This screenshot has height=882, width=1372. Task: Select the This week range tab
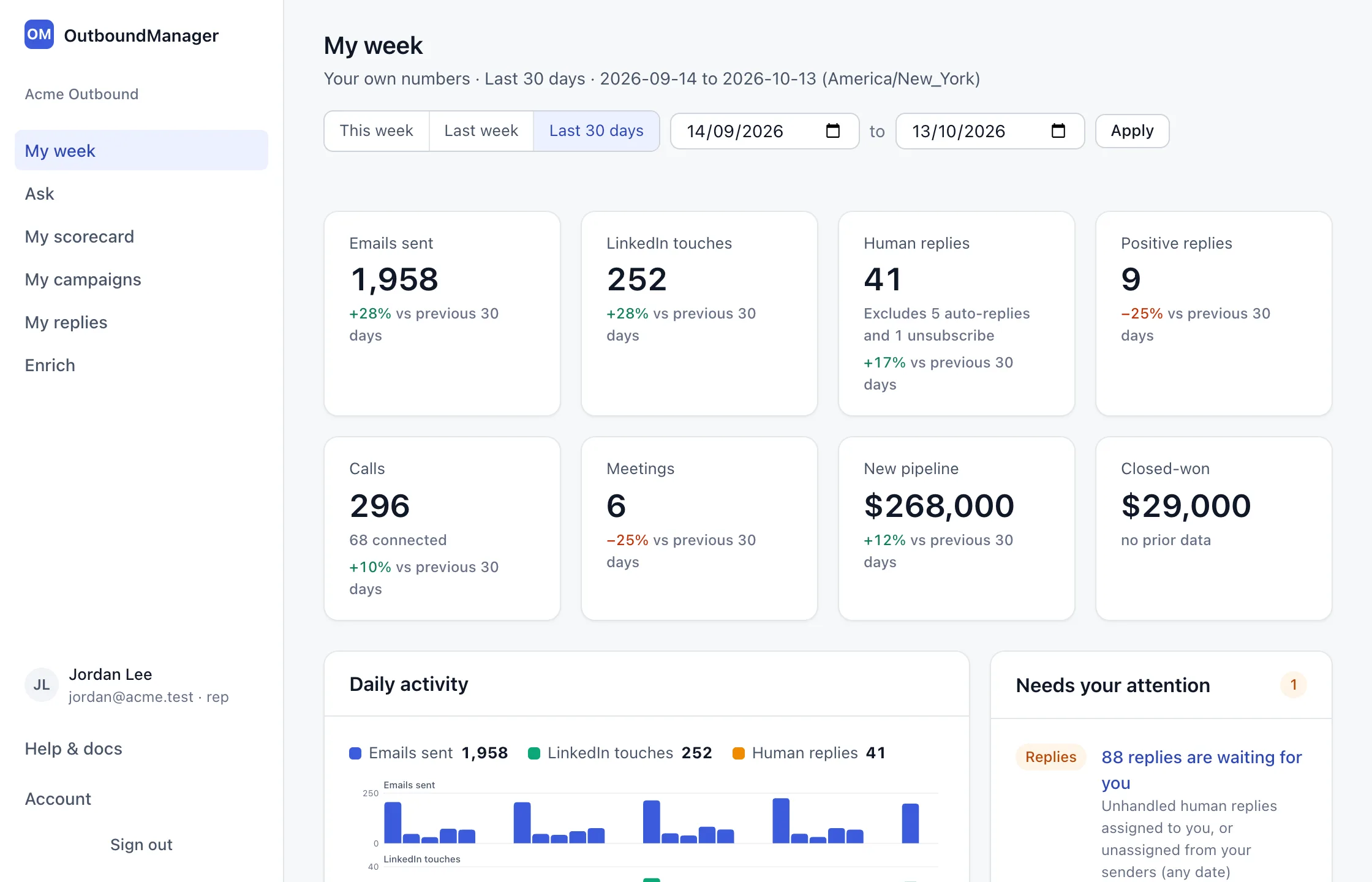(x=377, y=130)
